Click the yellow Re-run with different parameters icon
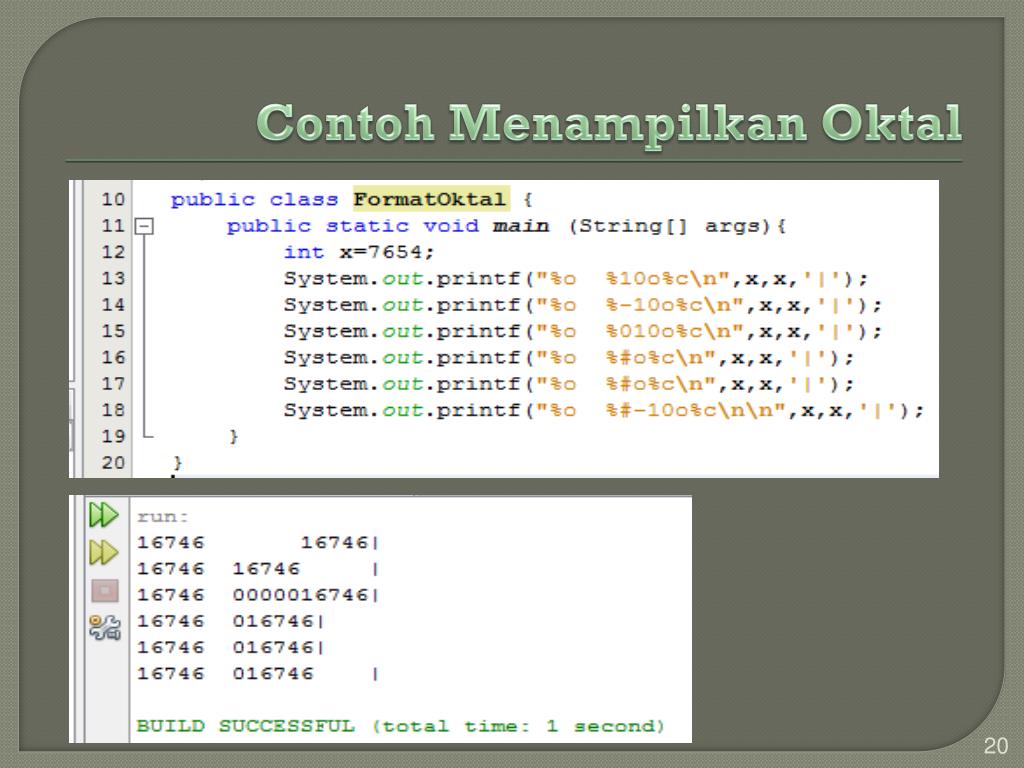 [104, 552]
